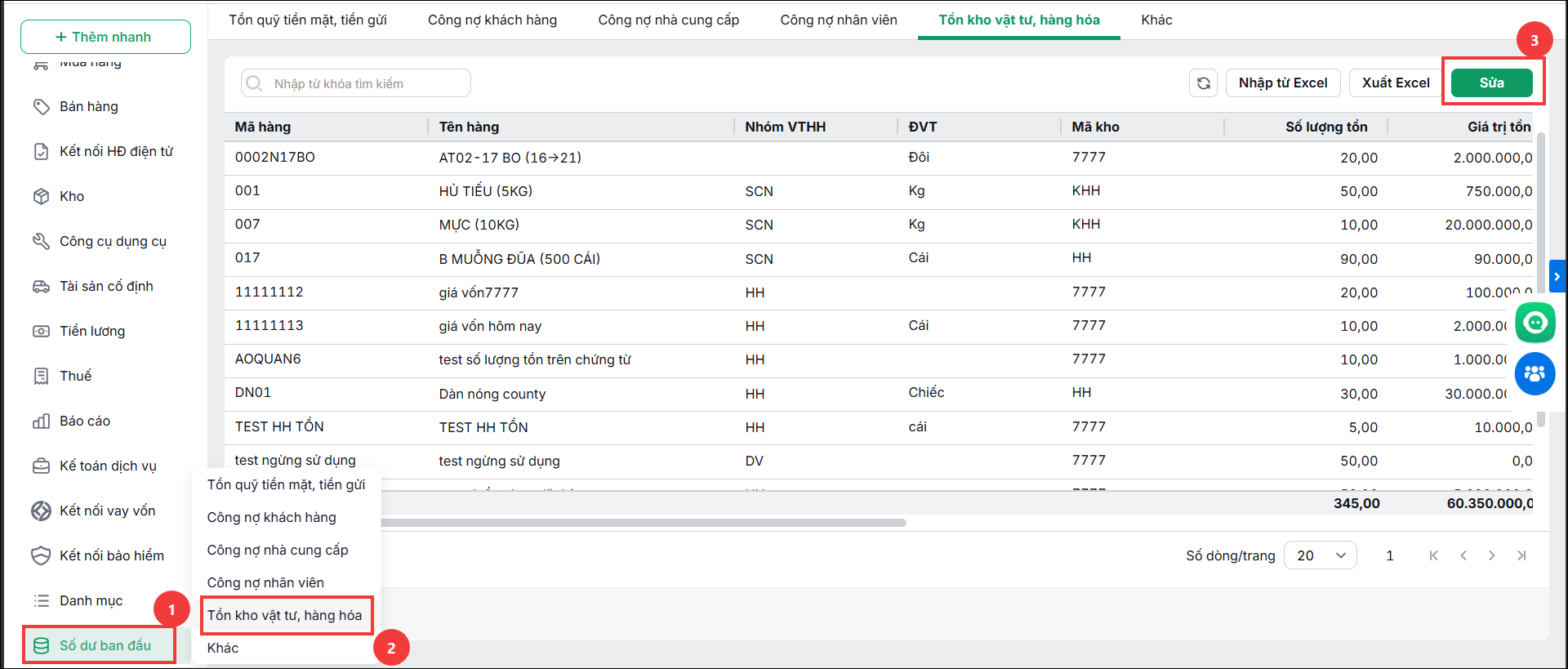Open the Báo cáo sidebar menu

point(85,421)
